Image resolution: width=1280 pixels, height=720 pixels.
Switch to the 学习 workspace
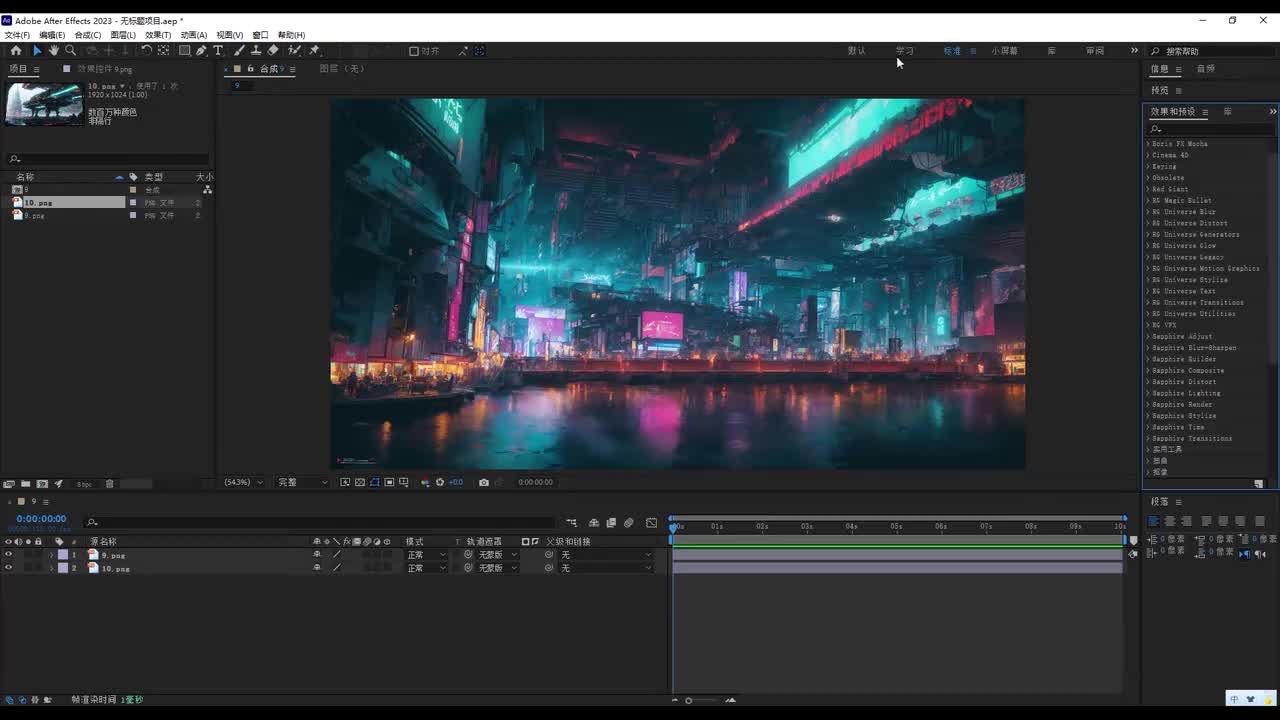[905, 51]
